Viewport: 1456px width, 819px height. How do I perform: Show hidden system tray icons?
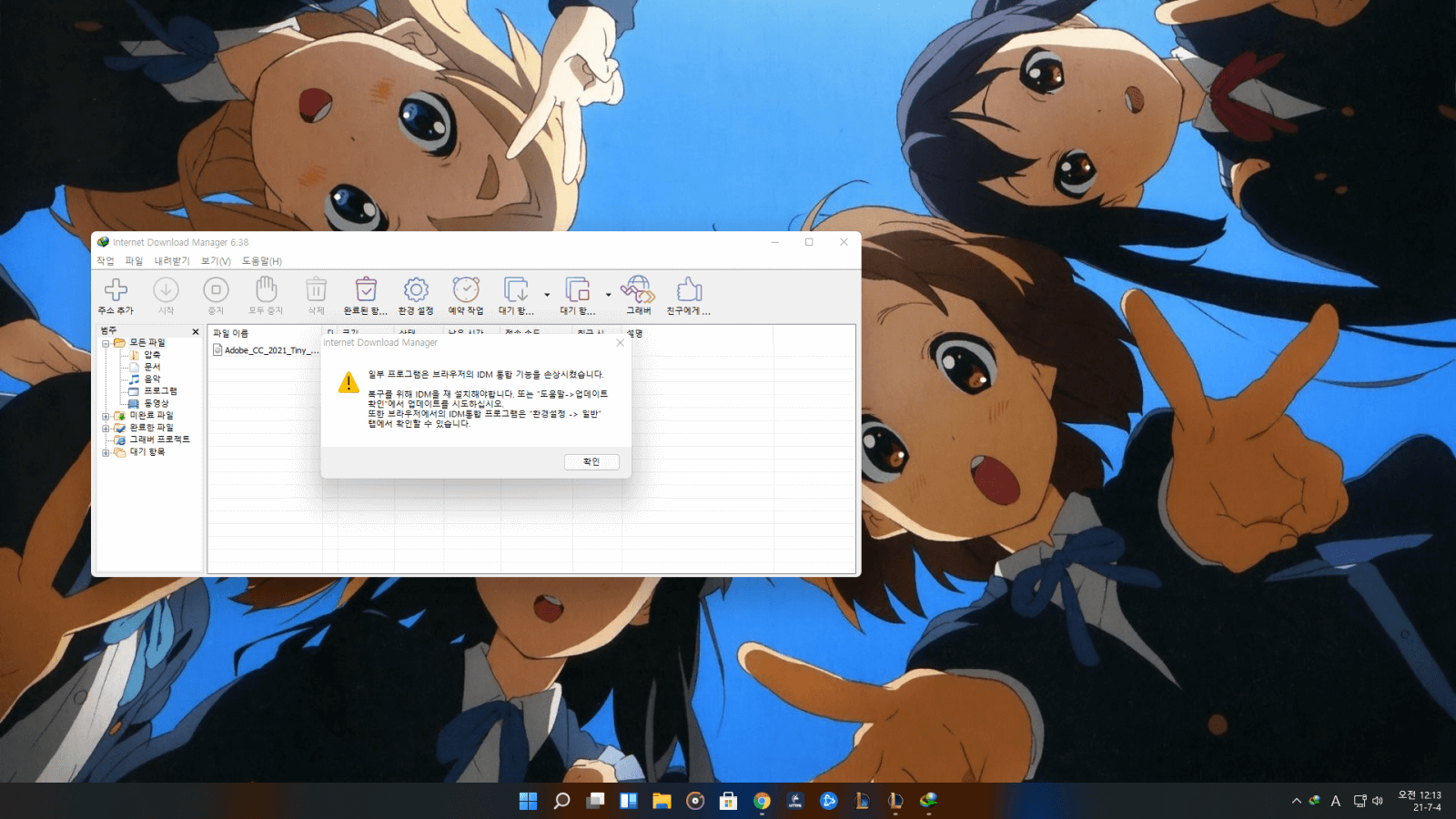[x=1296, y=801]
